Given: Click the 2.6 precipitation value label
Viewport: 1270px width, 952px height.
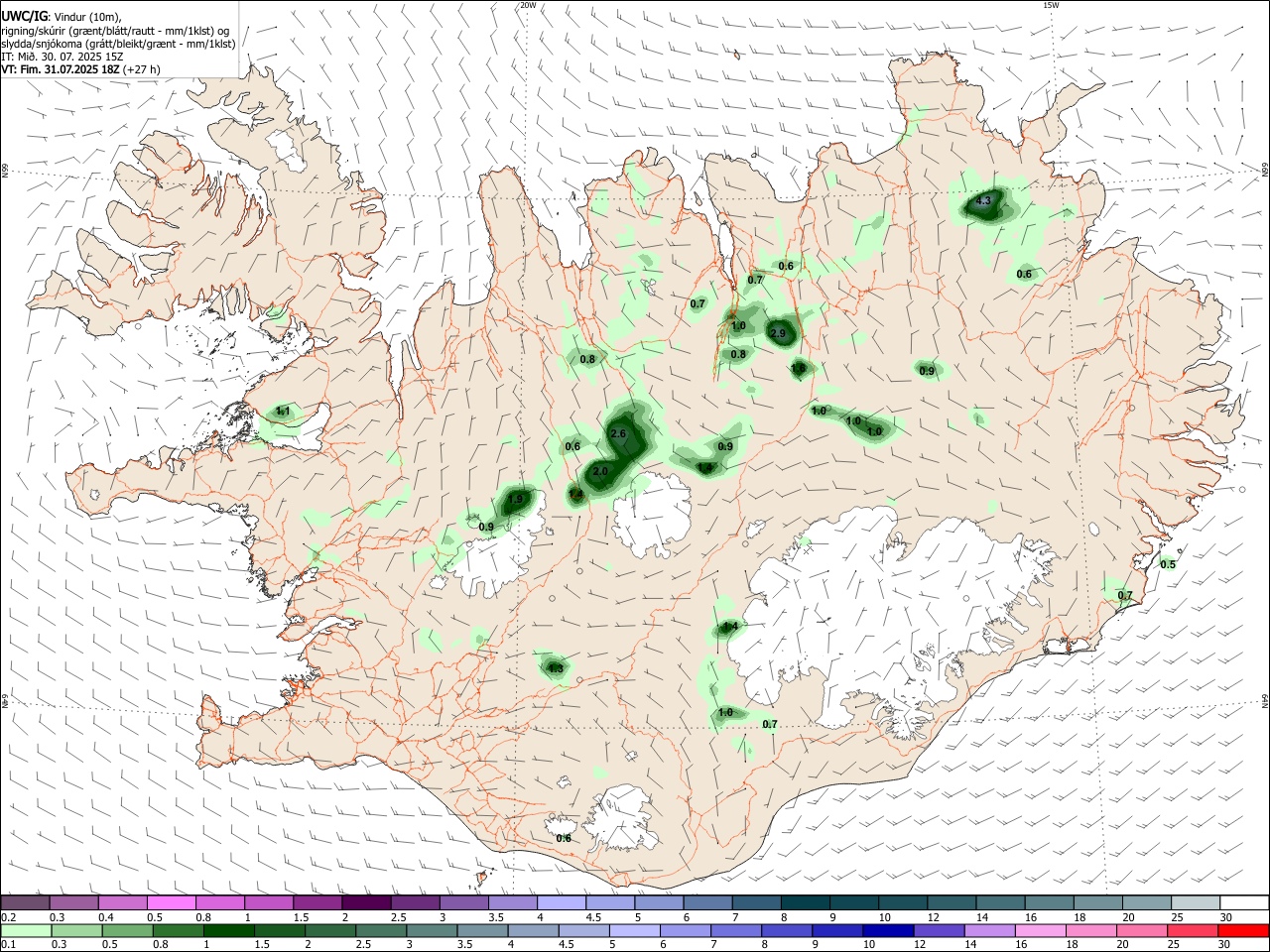Looking at the screenshot, I should click(x=619, y=434).
